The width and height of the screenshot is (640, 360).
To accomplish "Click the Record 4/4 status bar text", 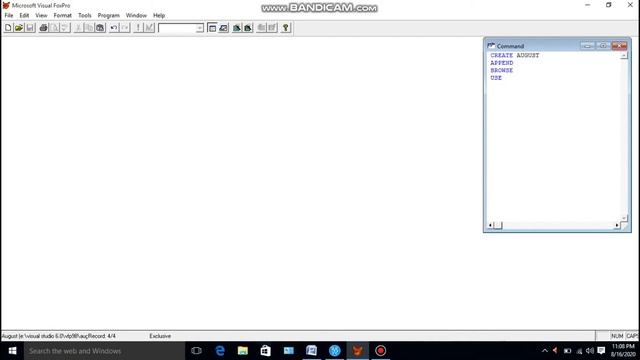I will (102, 336).
